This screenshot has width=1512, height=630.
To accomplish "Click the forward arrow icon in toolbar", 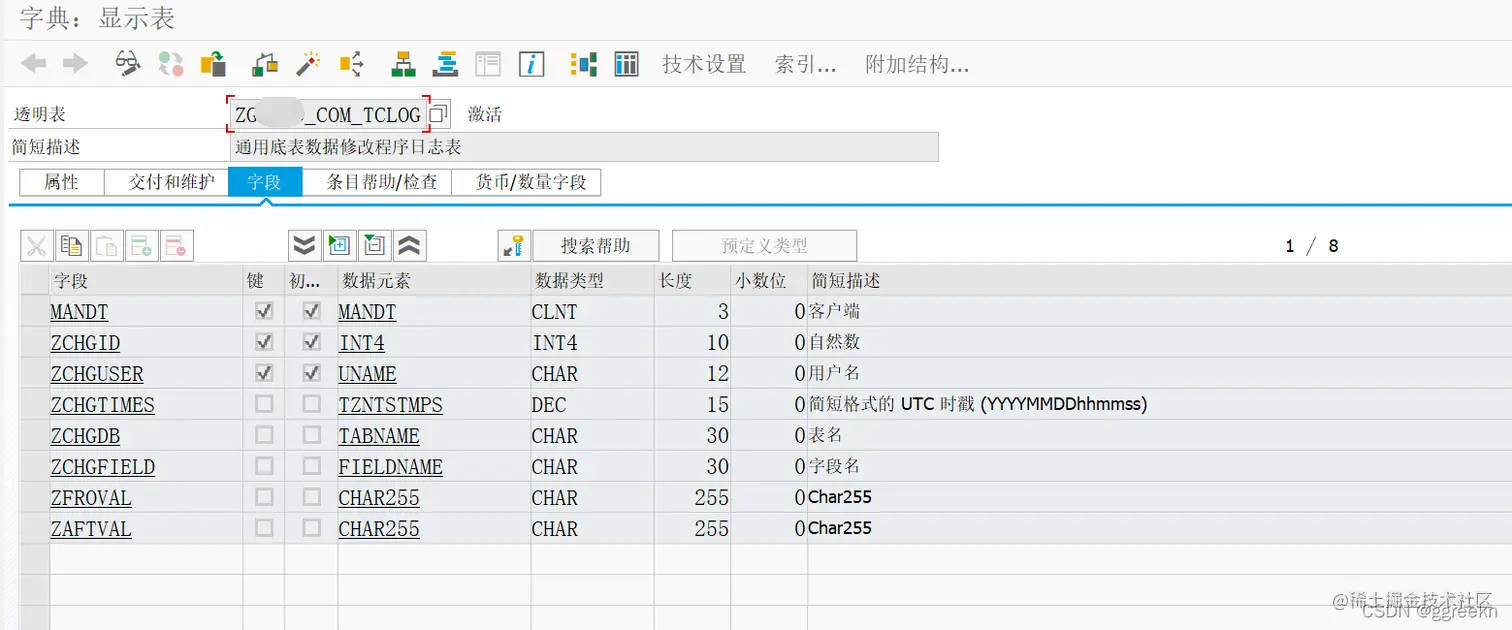I will click(x=76, y=64).
